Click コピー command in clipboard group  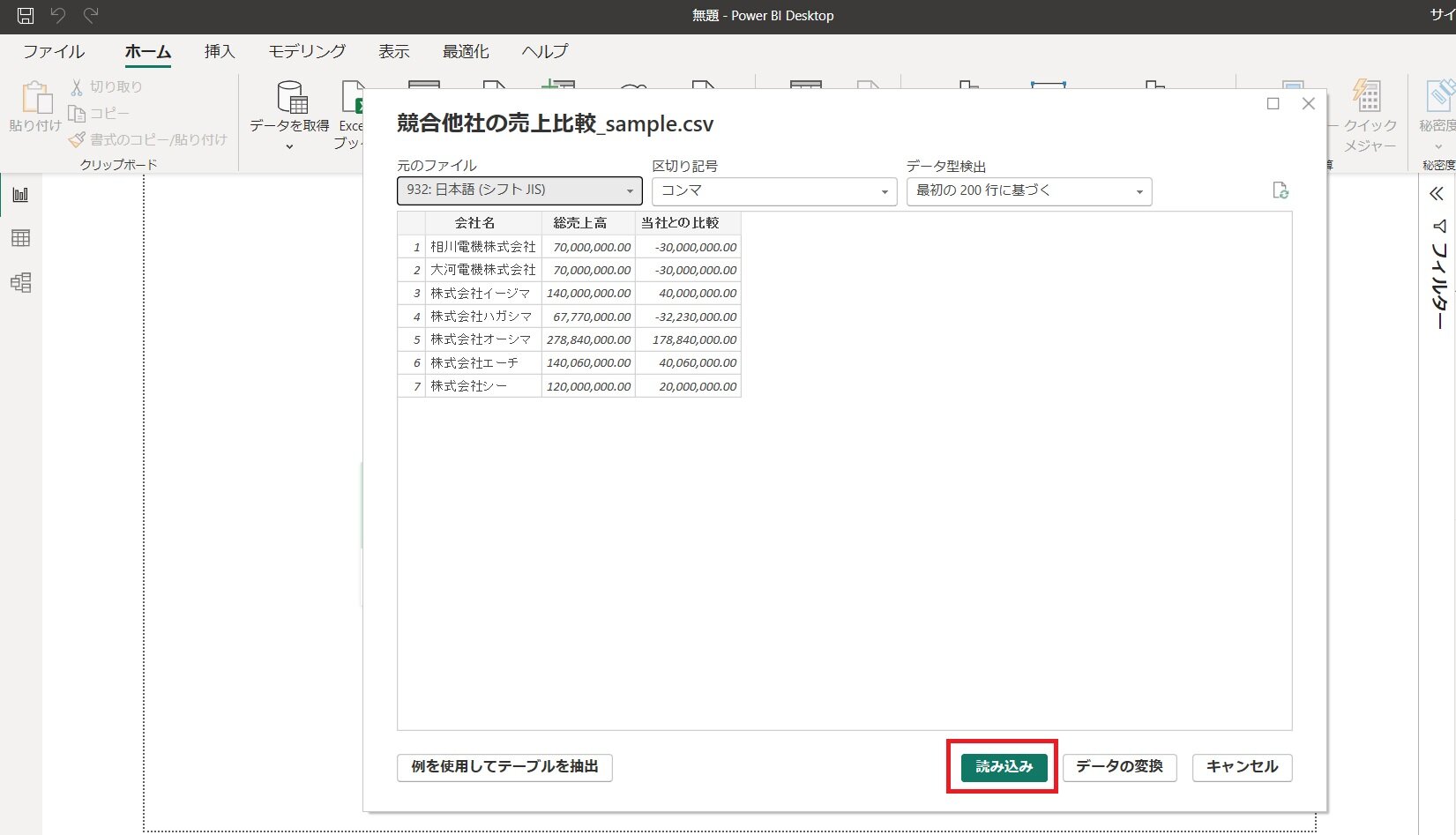point(99,113)
